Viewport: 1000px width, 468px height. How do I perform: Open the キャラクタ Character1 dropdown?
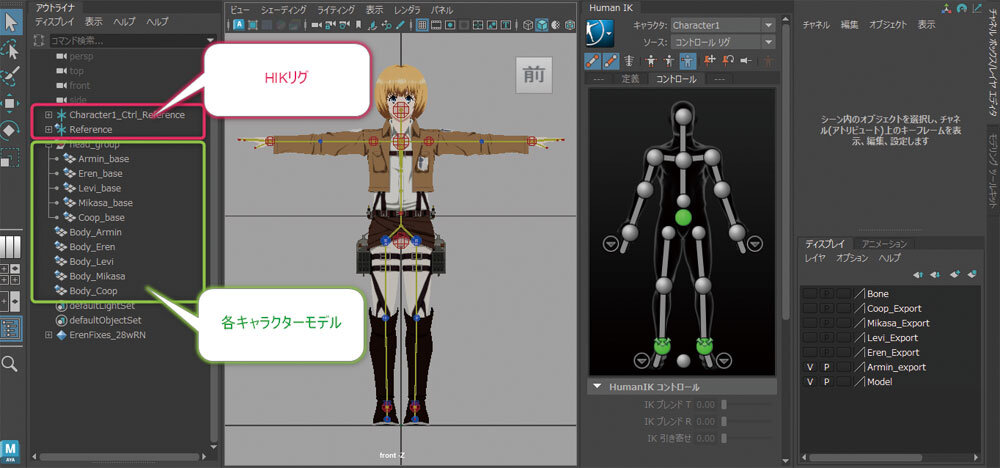pos(723,26)
